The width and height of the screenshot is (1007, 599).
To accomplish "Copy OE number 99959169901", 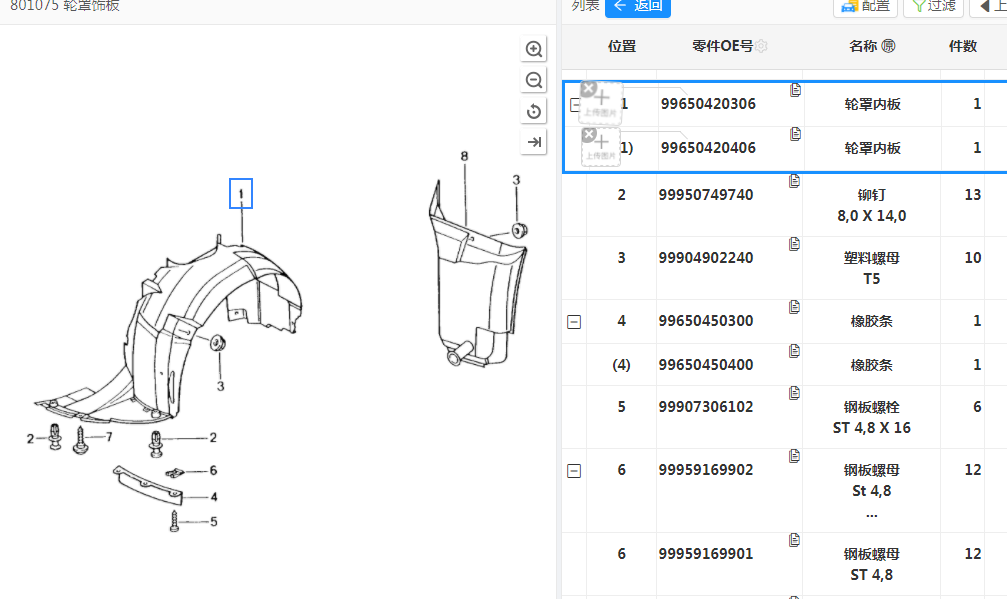I will click(794, 540).
